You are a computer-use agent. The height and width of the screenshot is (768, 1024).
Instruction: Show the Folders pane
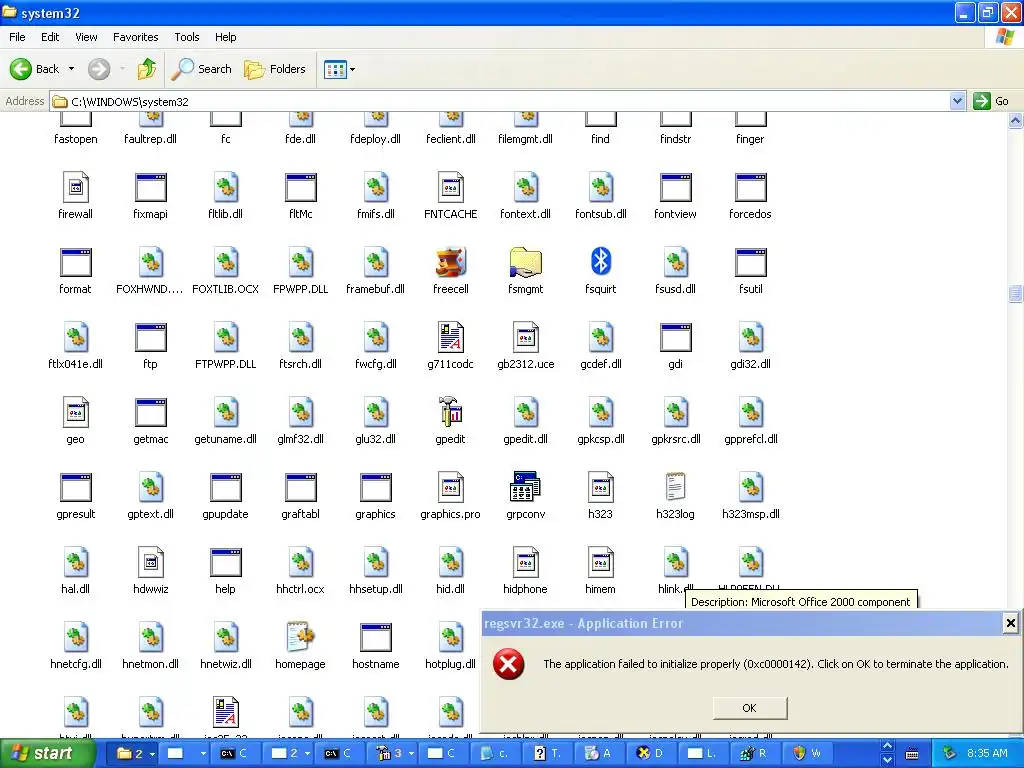click(x=275, y=69)
